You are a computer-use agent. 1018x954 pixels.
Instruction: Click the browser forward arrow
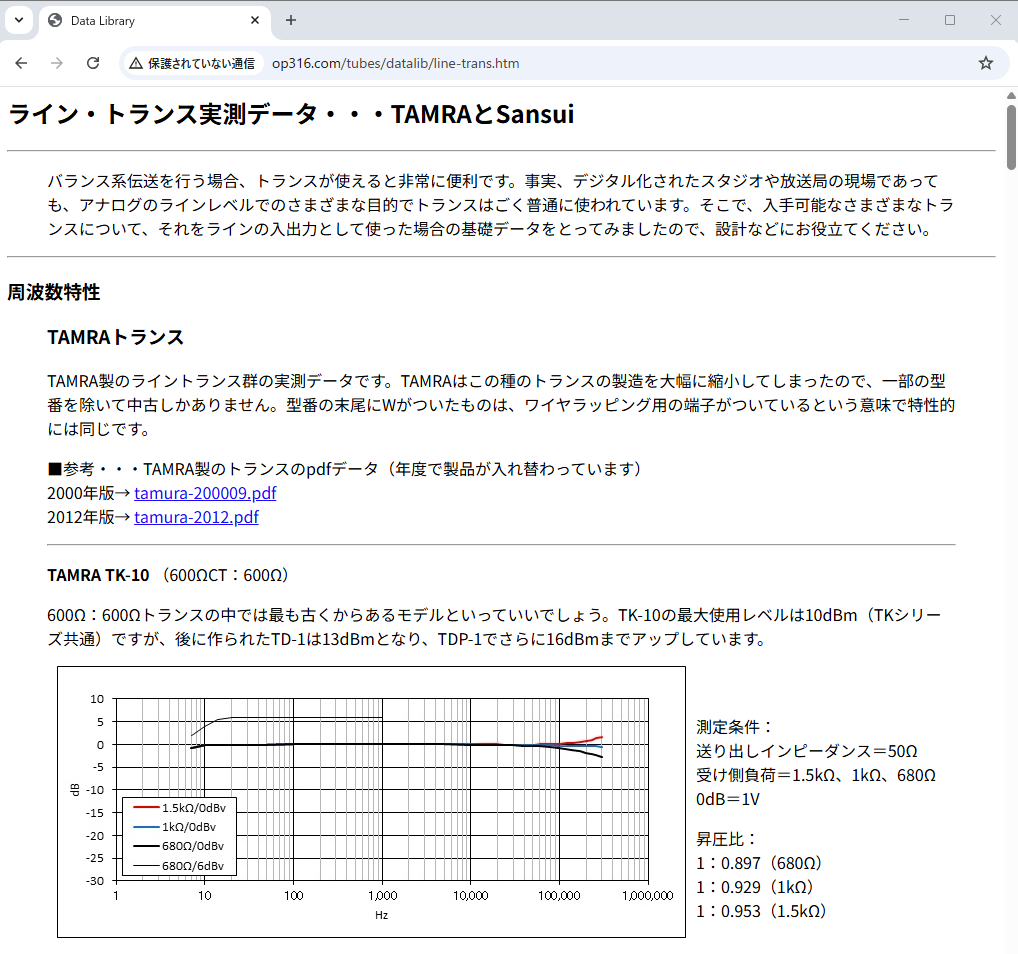[57, 63]
